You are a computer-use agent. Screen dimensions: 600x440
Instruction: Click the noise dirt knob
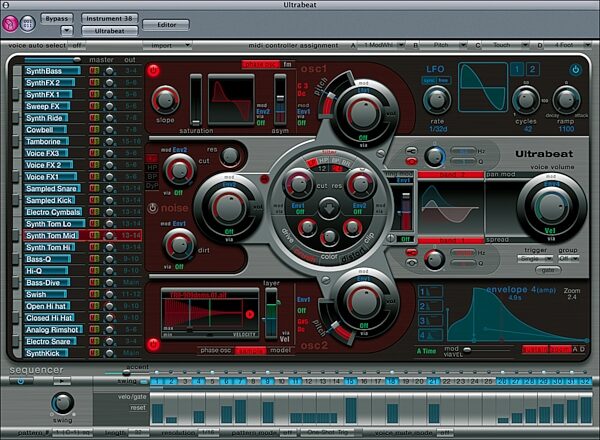click(179, 246)
